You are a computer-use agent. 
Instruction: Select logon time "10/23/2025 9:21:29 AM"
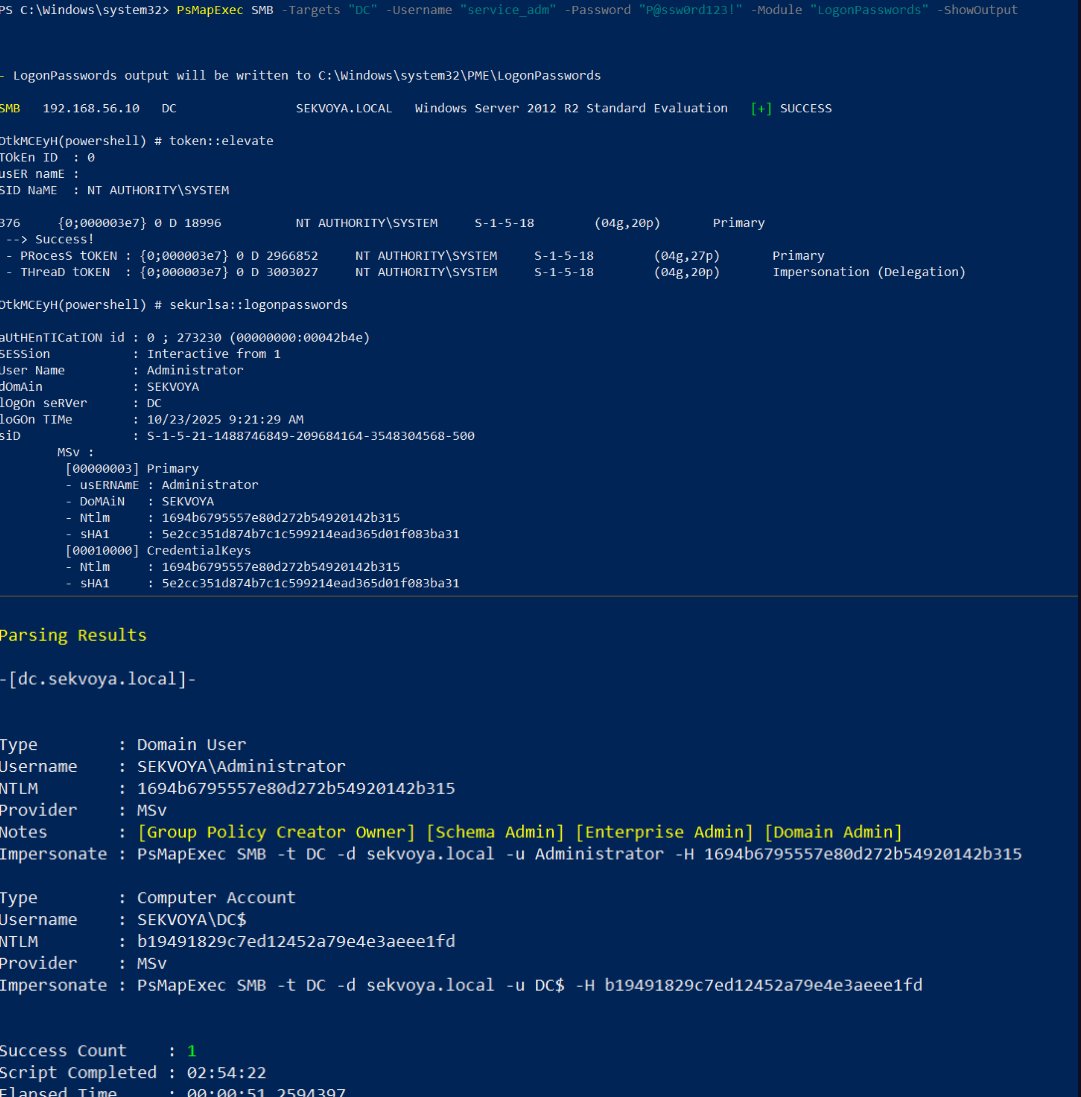[225, 420]
